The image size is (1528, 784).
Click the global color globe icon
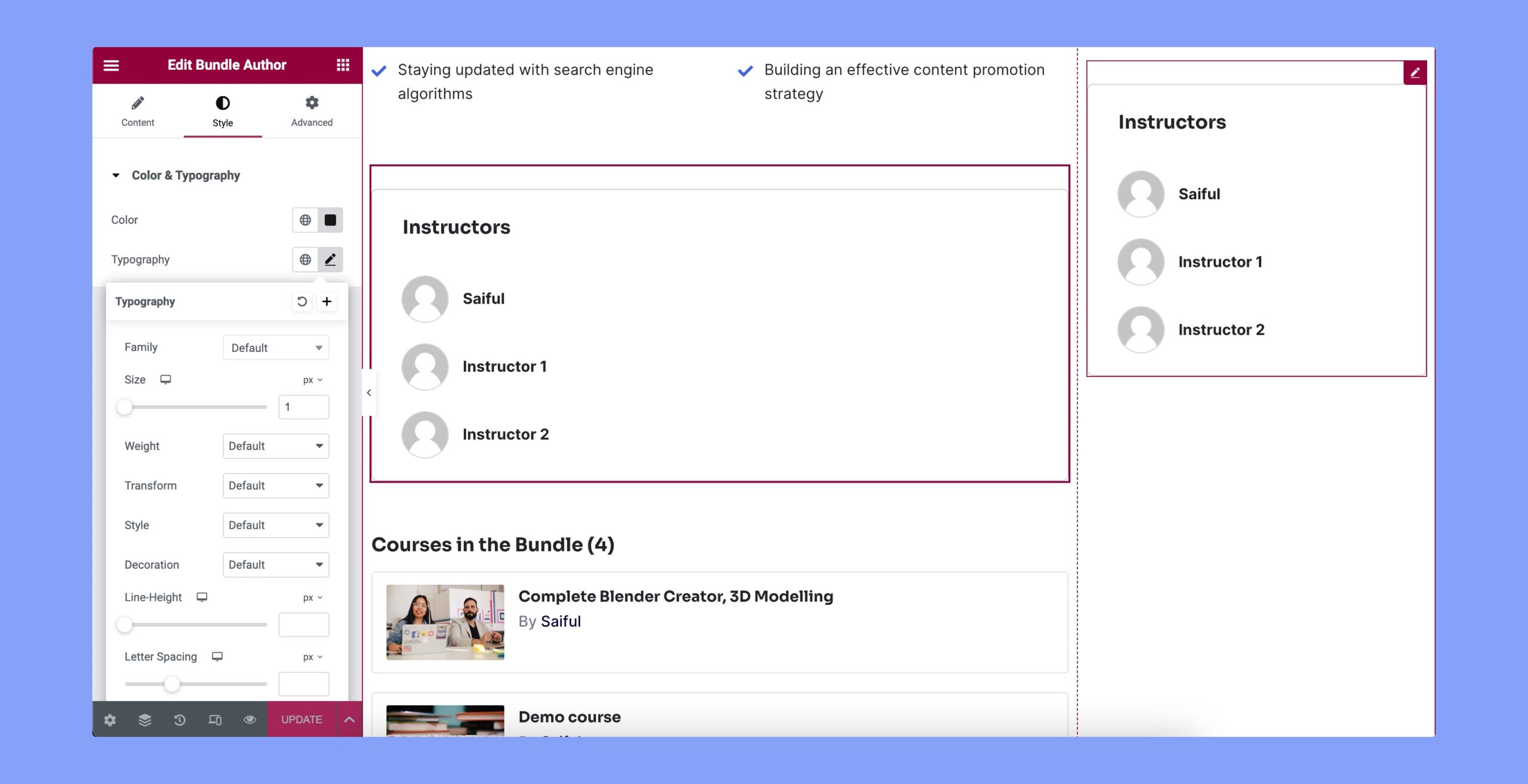tap(305, 220)
